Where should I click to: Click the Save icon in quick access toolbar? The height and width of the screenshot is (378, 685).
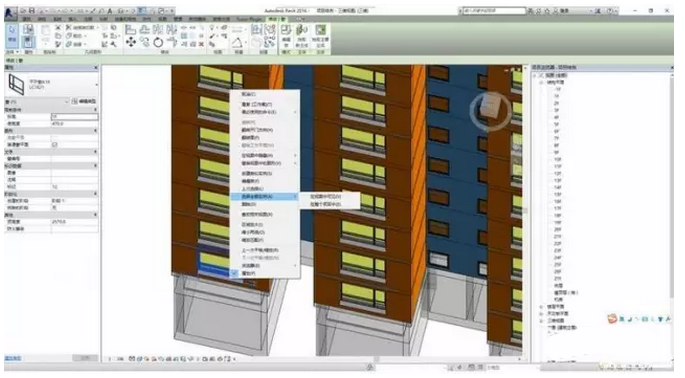click(x=32, y=10)
